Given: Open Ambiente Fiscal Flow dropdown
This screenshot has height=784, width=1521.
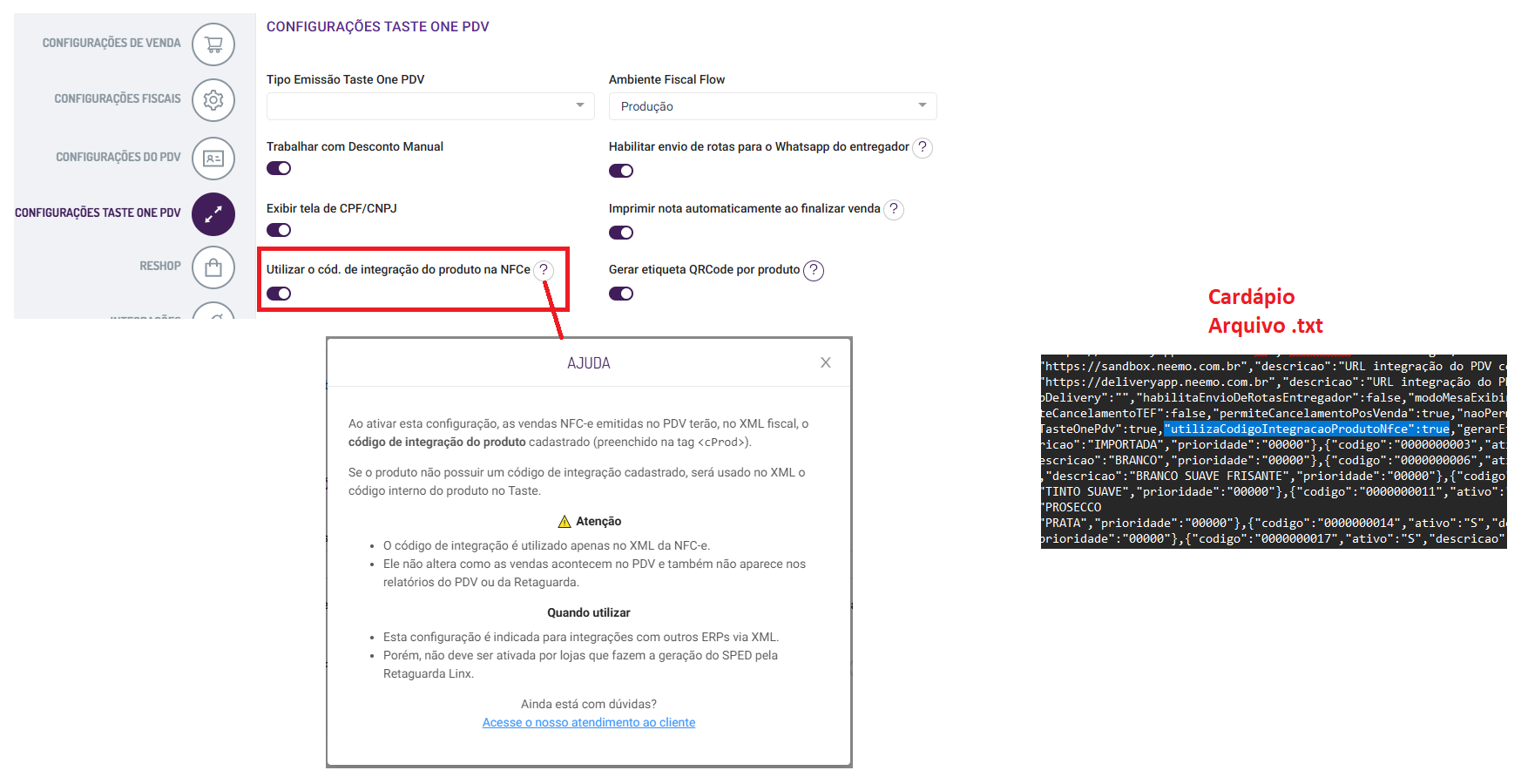Looking at the screenshot, I should point(773,106).
